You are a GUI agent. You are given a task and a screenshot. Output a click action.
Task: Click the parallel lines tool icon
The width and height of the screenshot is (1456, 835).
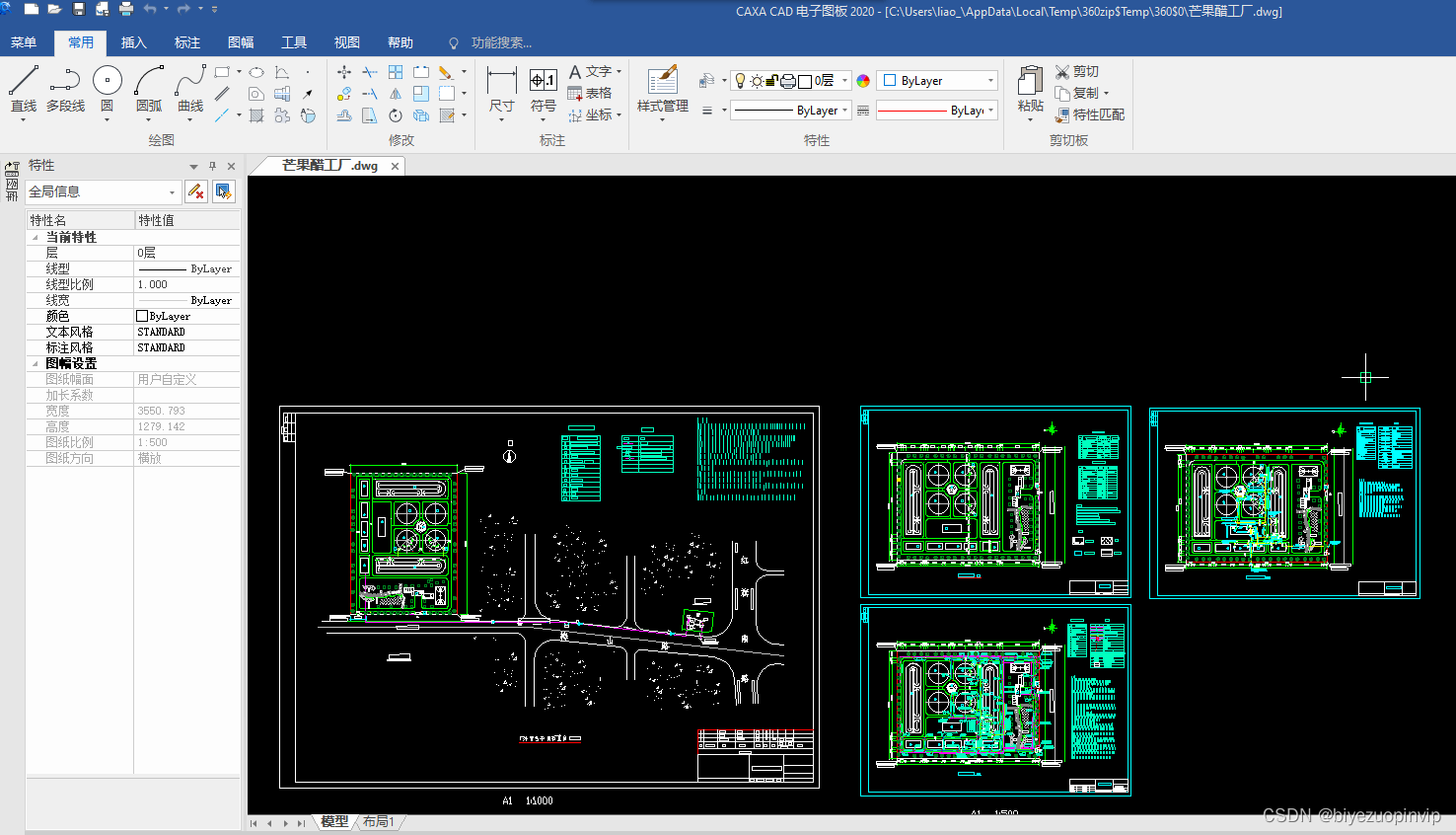tap(223, 94)
